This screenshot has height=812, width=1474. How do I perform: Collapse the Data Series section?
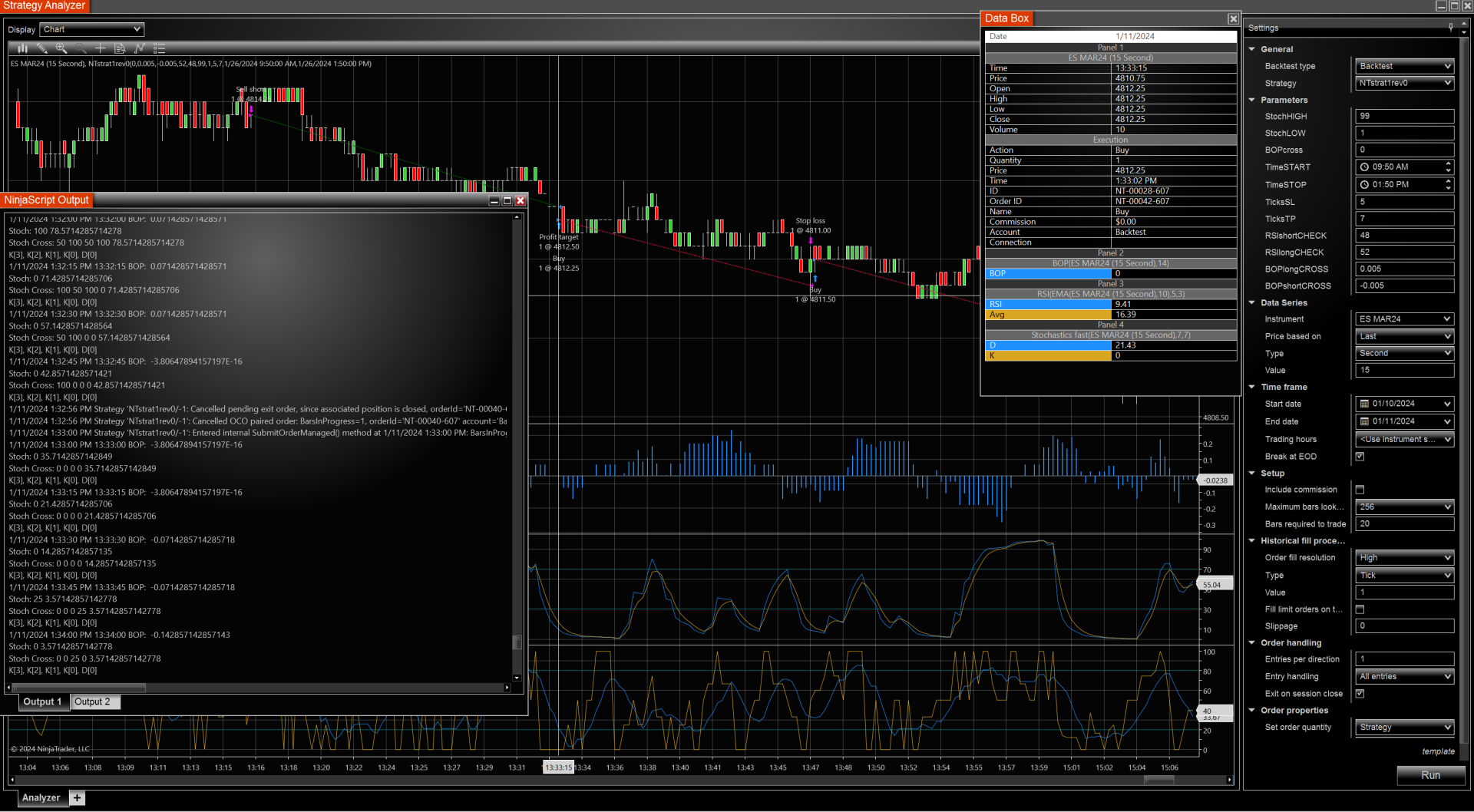coord(1251,302)
